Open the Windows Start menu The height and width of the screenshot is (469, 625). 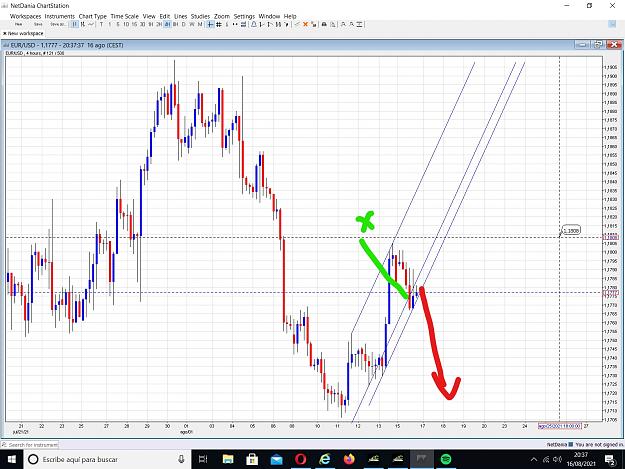click(12, 459)
